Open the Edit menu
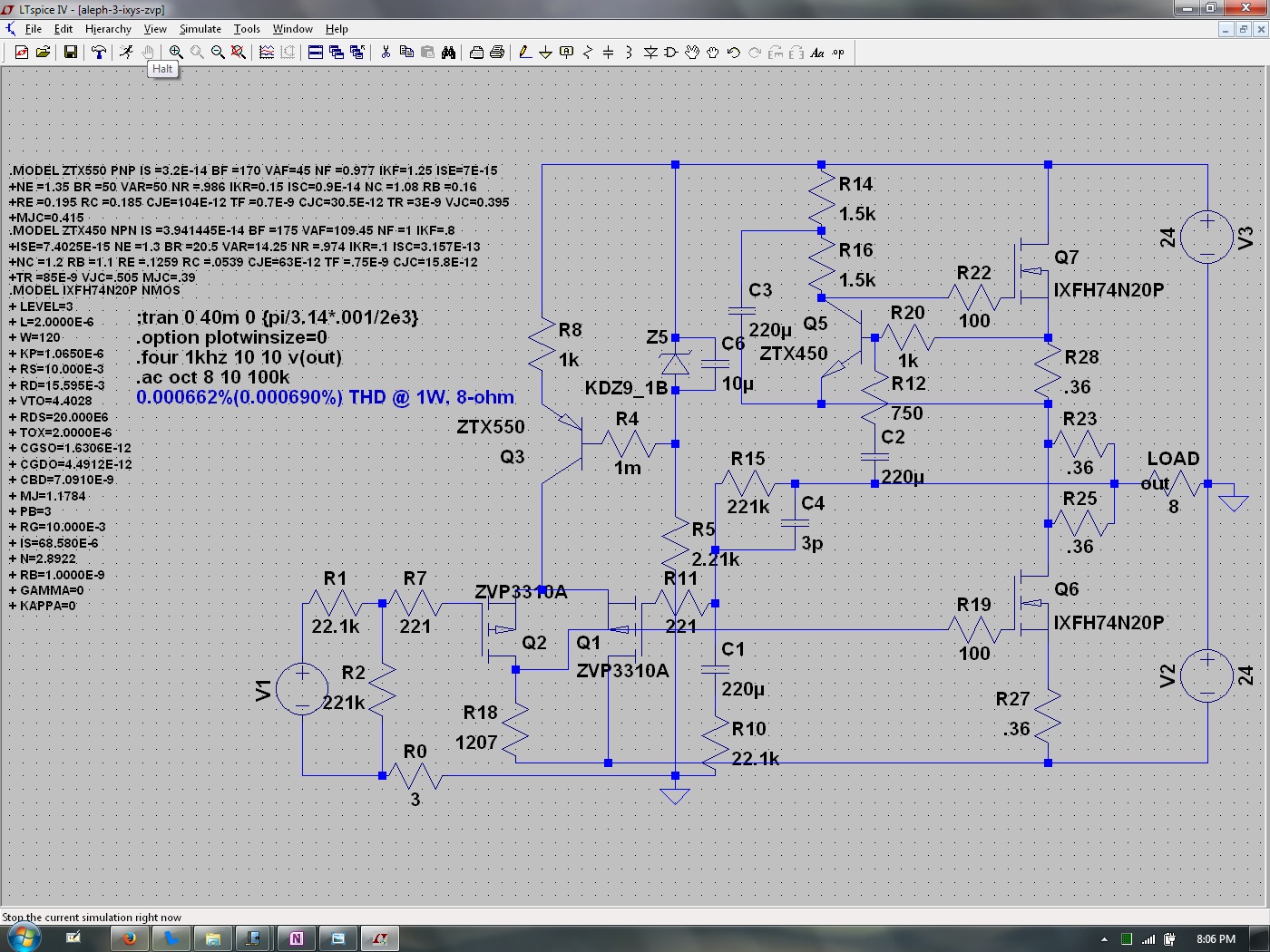 pyautogui.click(x=63, y=29)
